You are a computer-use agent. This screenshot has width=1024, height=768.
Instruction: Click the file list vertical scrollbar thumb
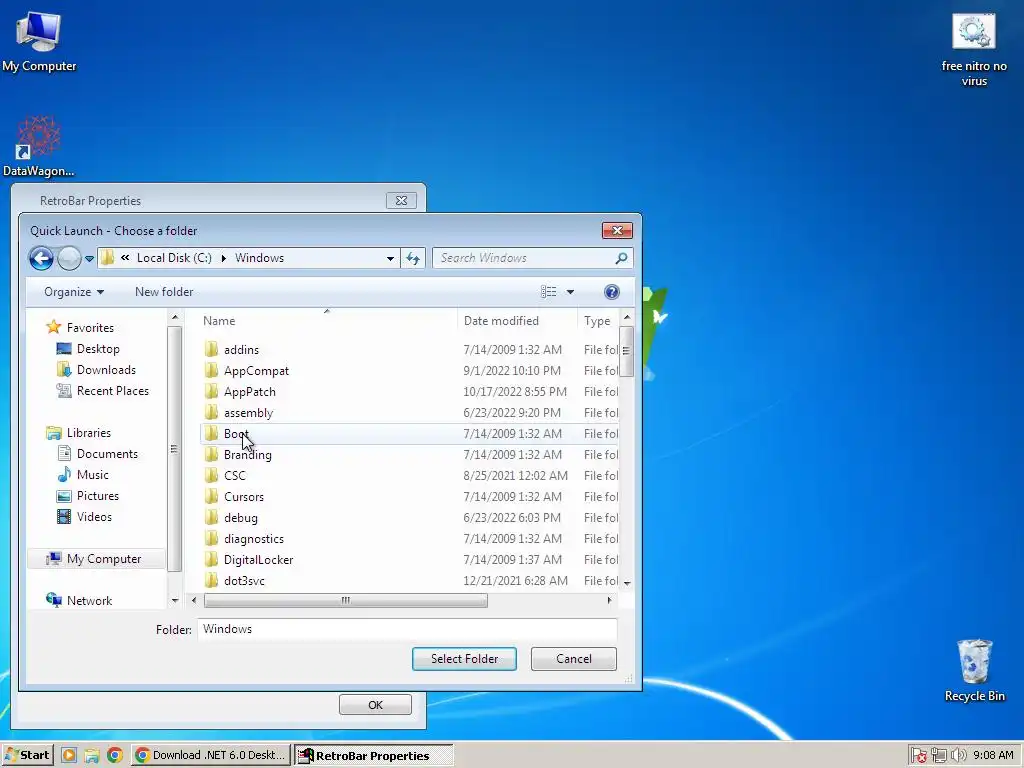626,352
